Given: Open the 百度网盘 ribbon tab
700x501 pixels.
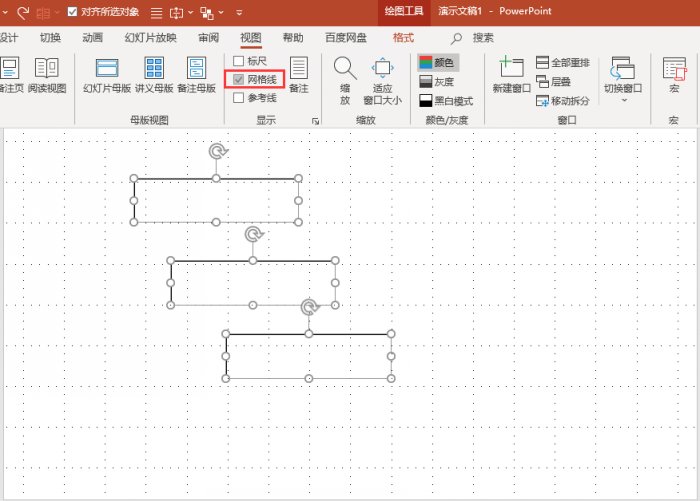Looking at the screenshot, I should coord(346,38).
